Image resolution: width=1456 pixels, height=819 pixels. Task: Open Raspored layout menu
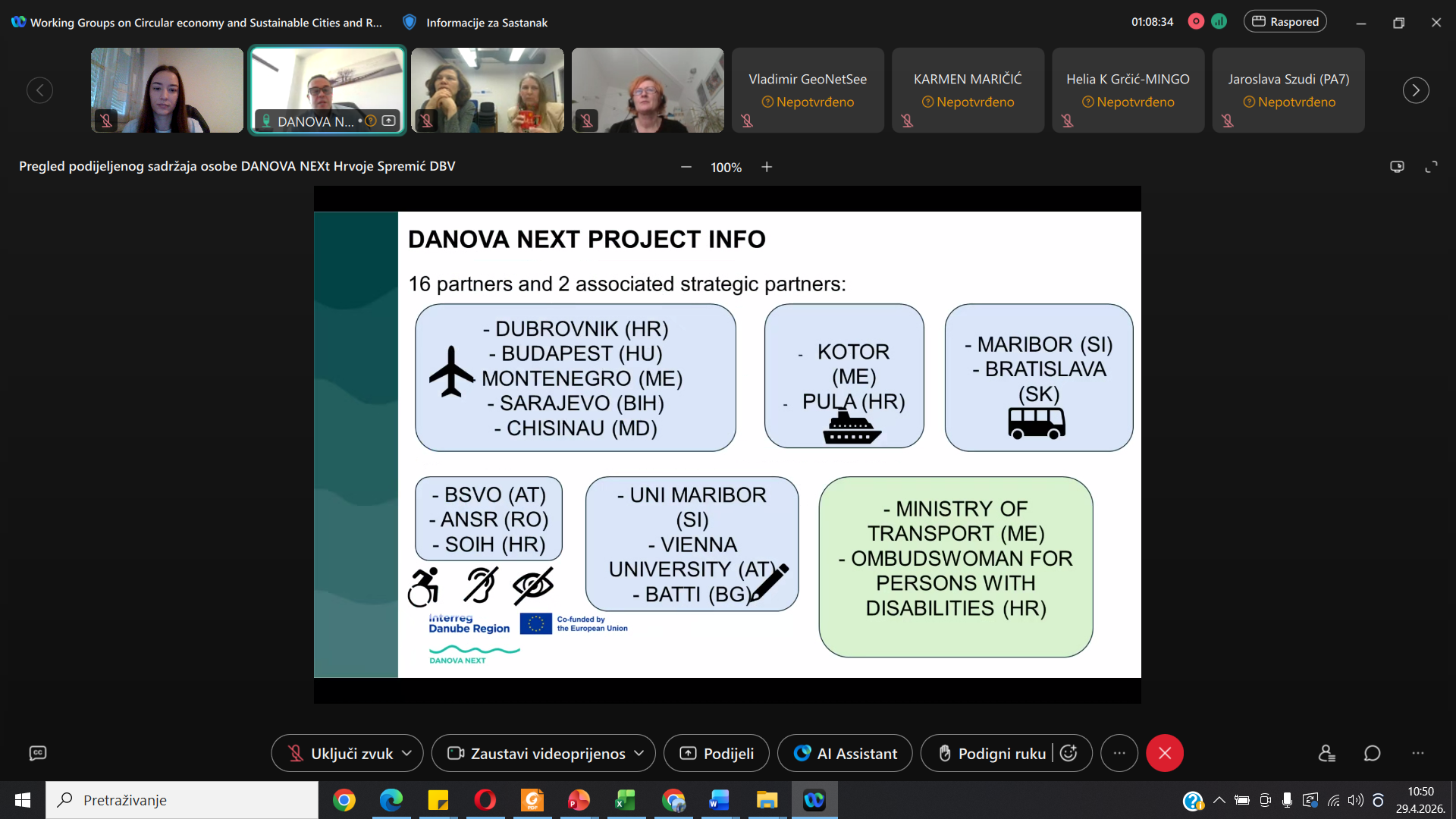pos(1285,22)
